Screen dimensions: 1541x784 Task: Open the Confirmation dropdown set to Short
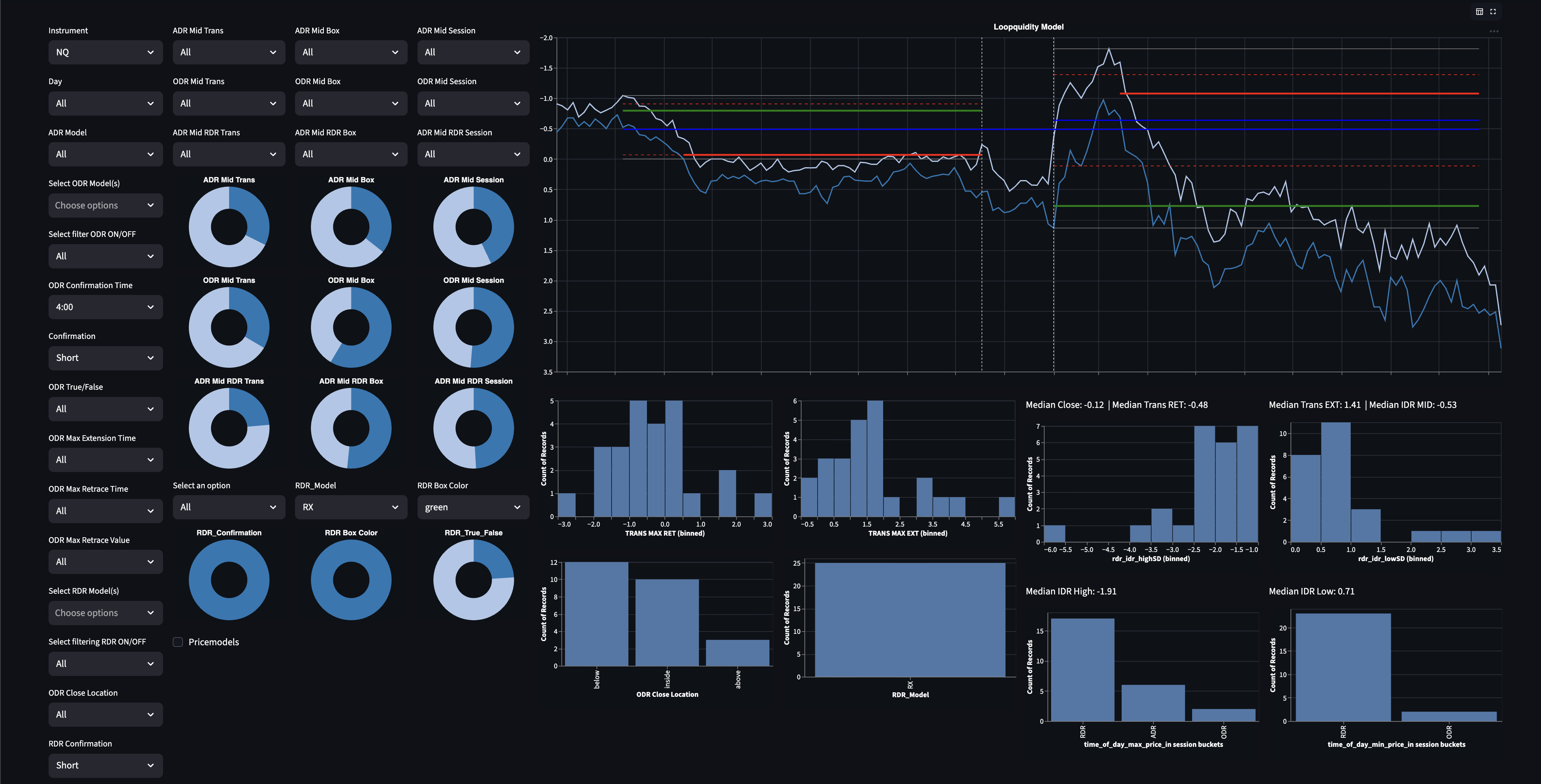coord(105,358)
